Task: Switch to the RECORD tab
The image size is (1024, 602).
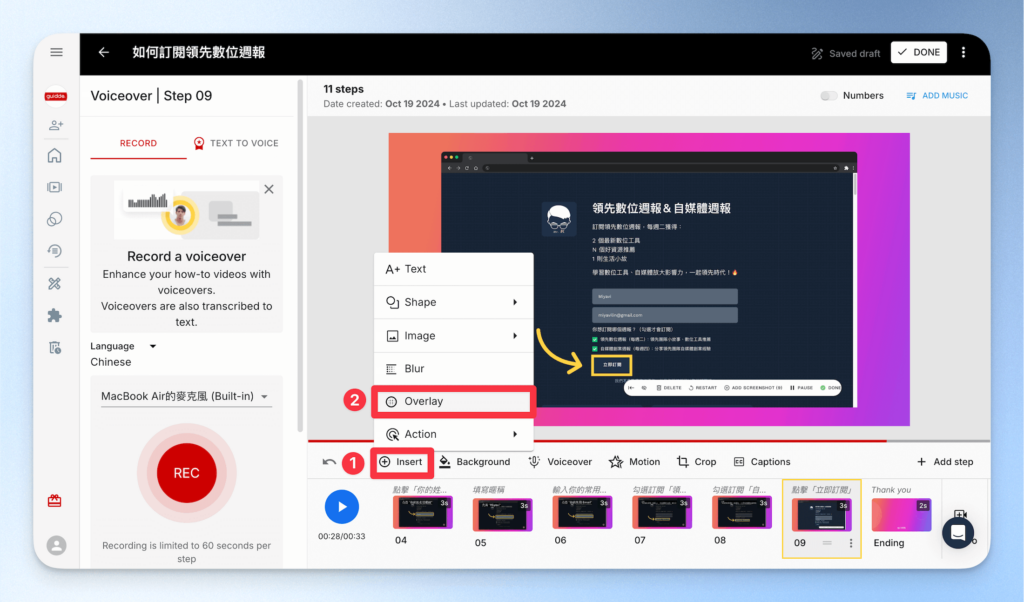Action: click(x=138, y=143)
